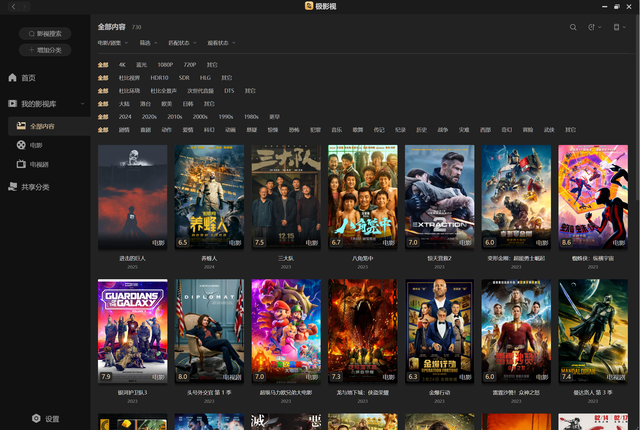Screen dimensions: 640x430
Task: Open the Diplomat series poster
Action: 209,331
